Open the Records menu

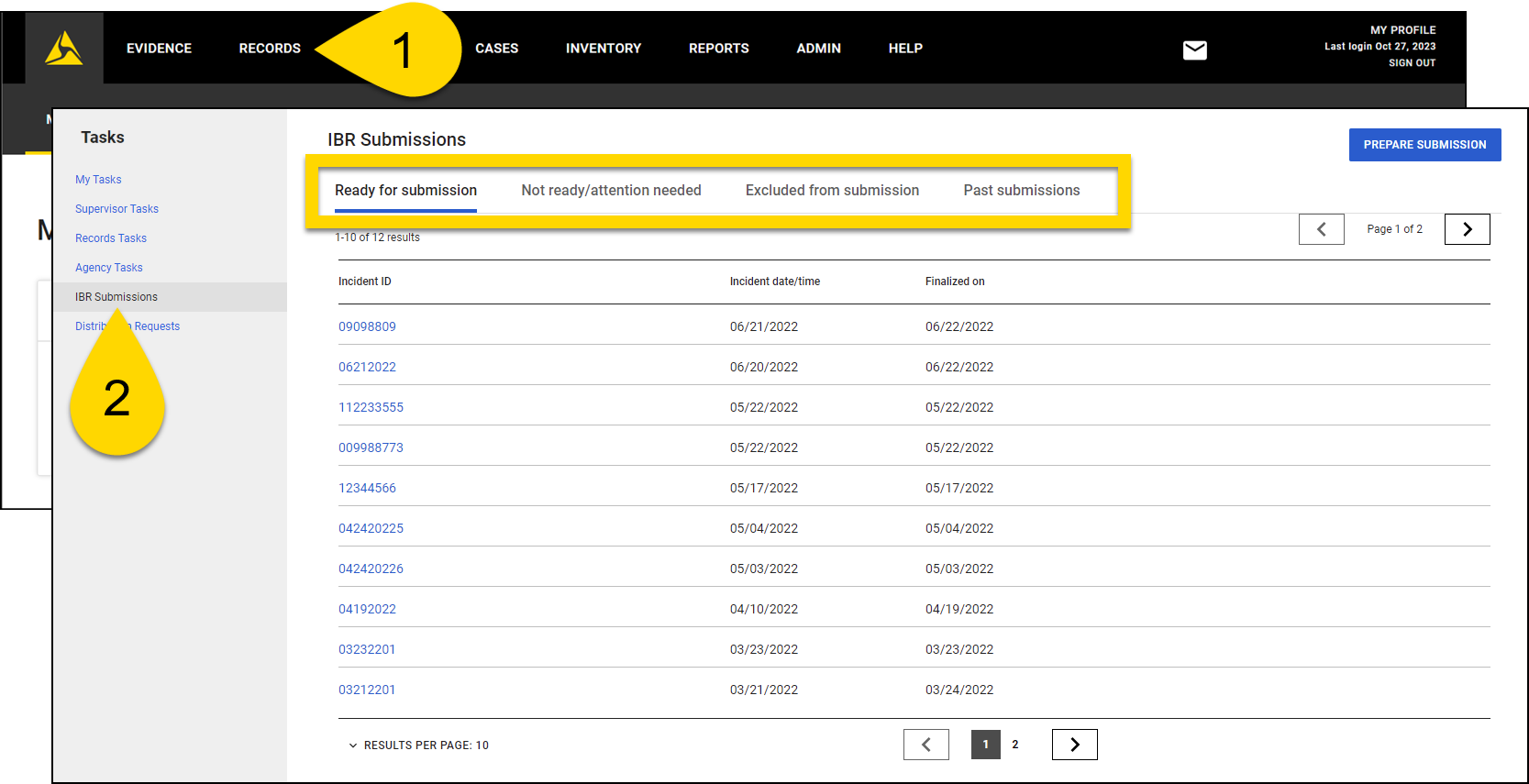[270, 49]
